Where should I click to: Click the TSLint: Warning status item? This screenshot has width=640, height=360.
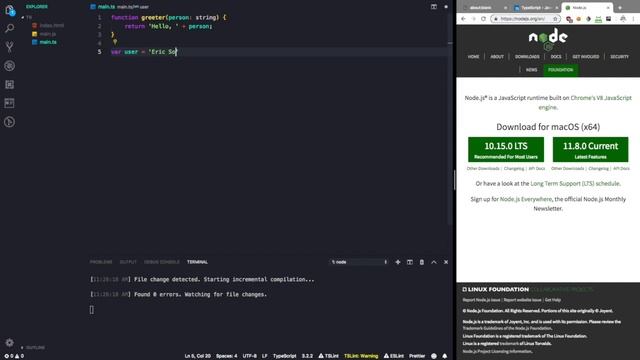tap(361, 356)
